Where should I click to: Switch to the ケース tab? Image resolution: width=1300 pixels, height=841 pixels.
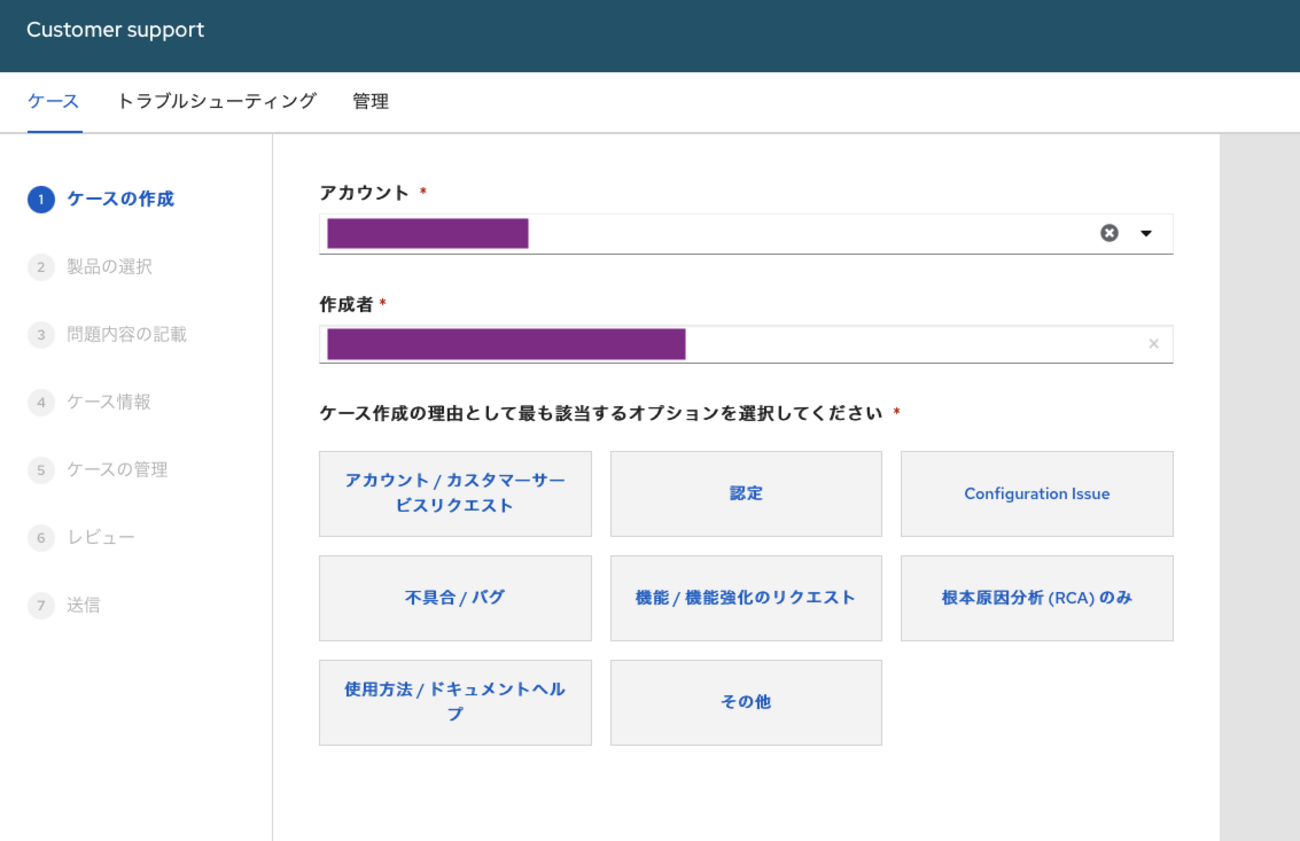(x=54, y=101)
